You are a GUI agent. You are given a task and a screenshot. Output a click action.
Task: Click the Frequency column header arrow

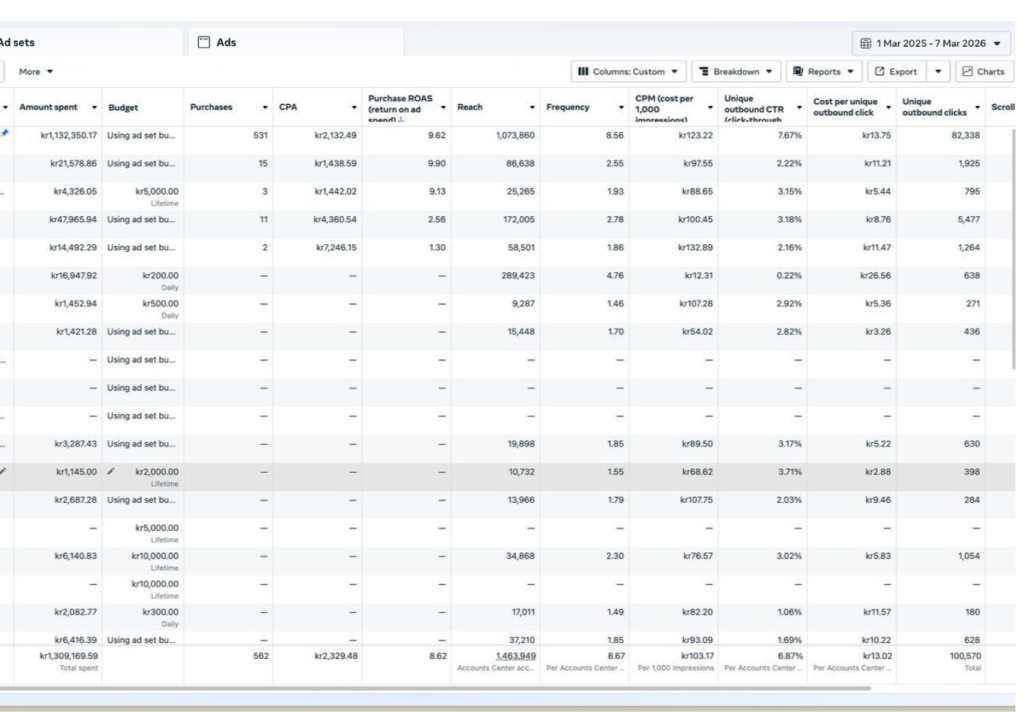click(x=621, y=107)
